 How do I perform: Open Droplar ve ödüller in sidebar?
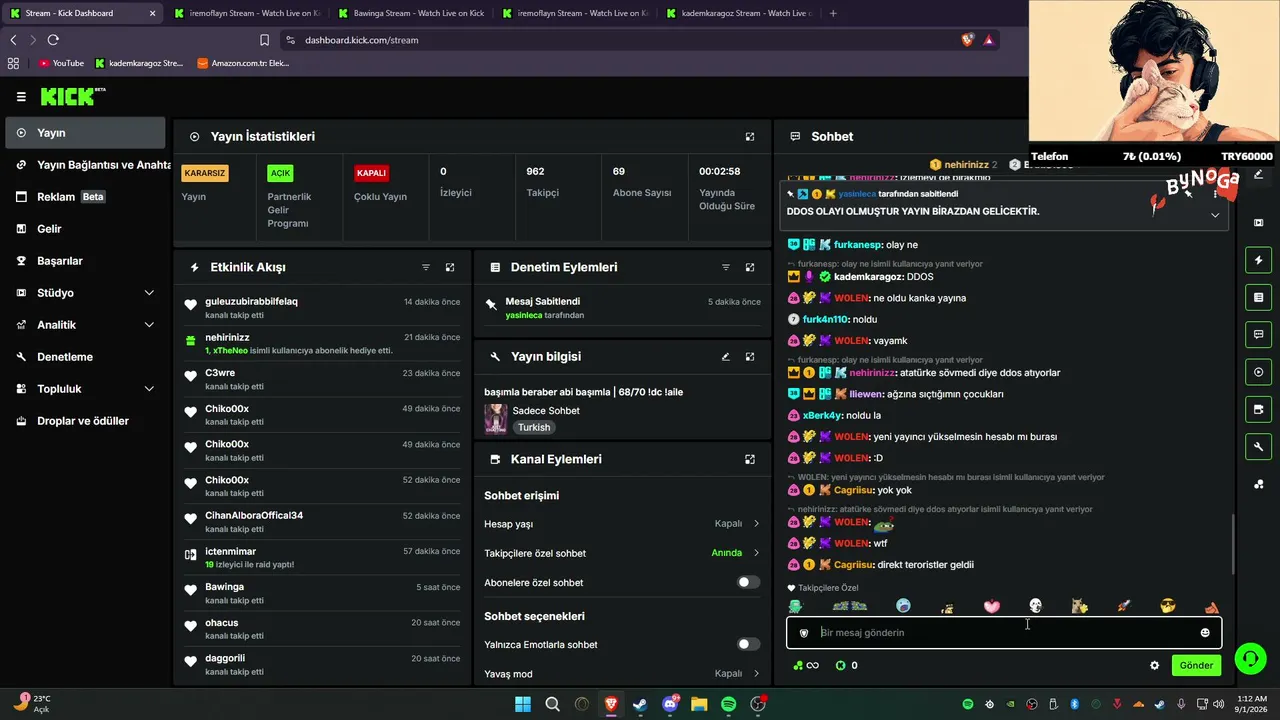point(85,421)
